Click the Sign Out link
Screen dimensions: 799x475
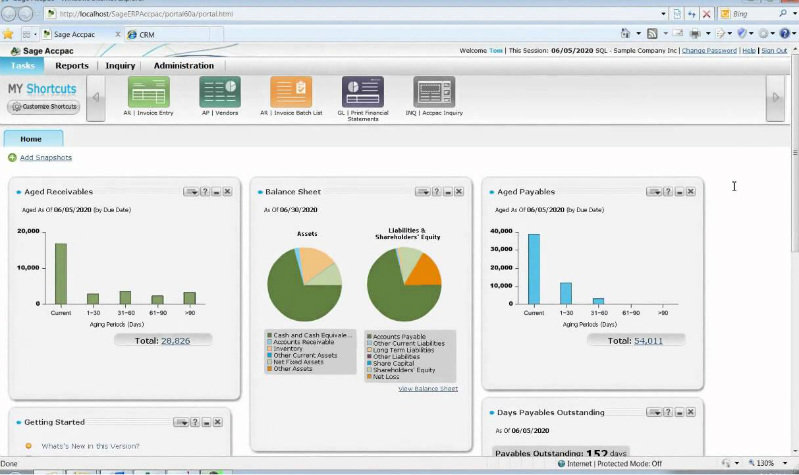(774, 50)
